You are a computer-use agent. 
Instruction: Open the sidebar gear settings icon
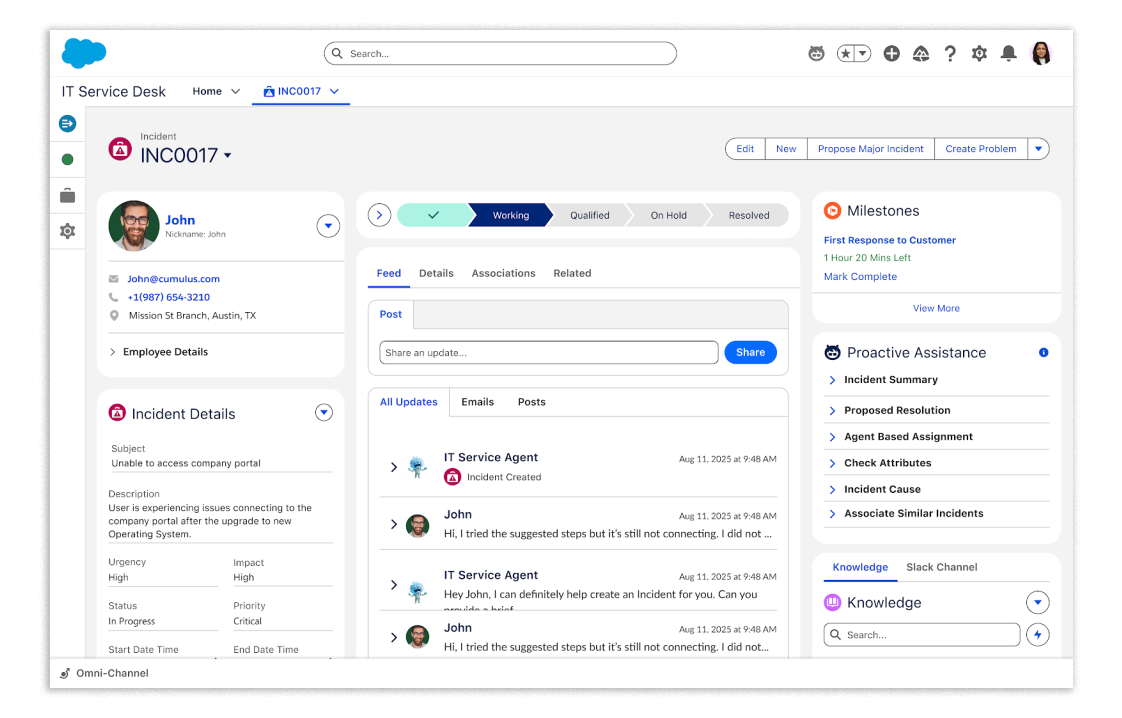[x=67, y=231]
